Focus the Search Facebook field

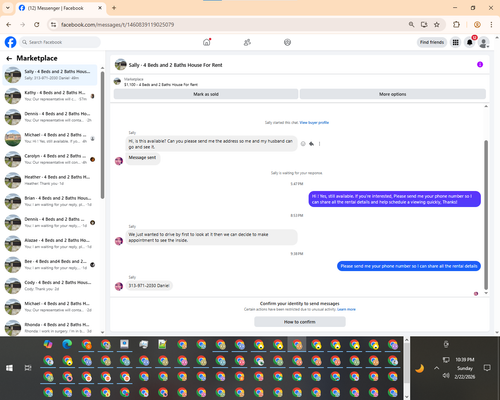(x=60, y=42)
